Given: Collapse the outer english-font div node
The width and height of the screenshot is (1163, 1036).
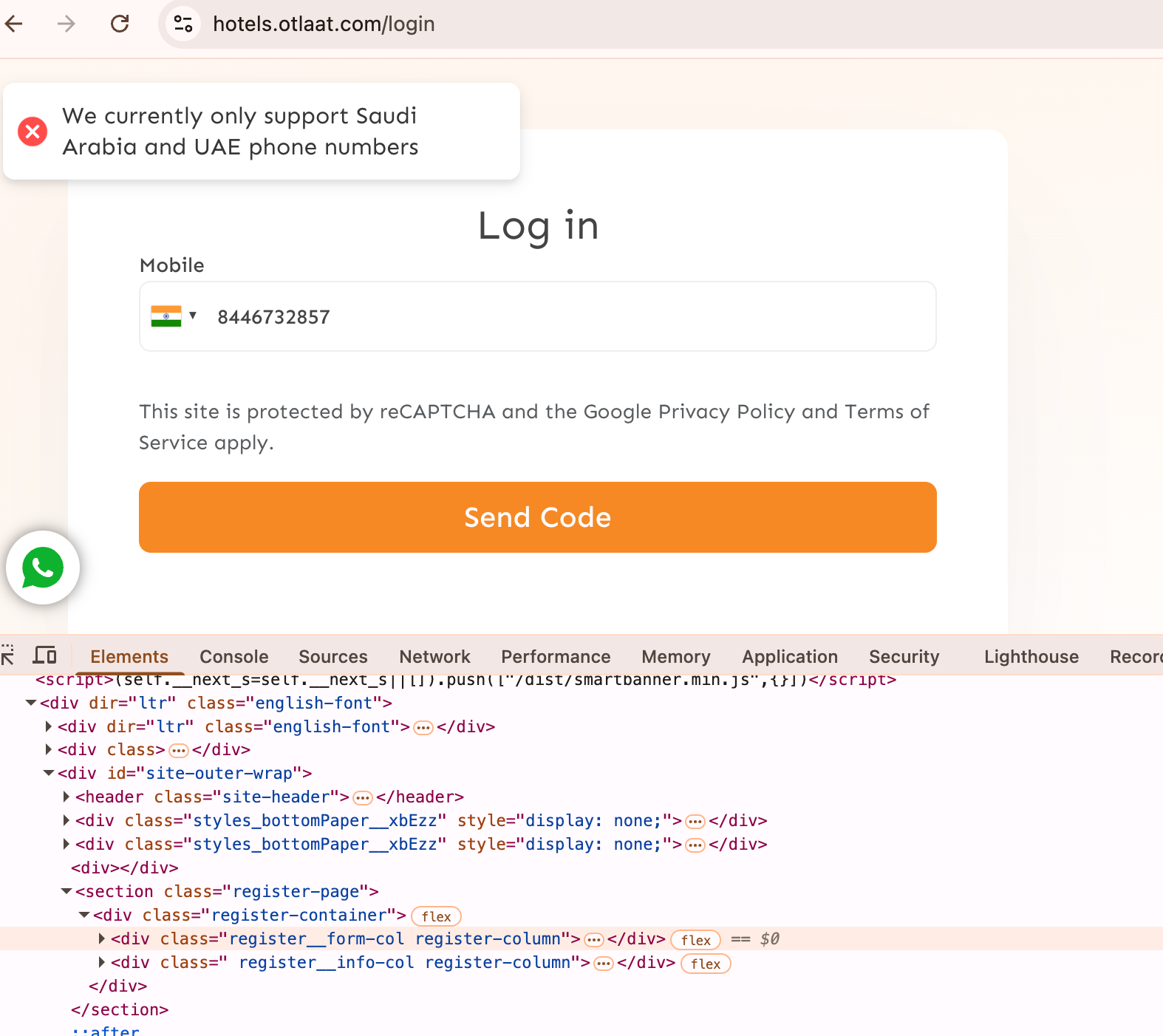Looking at the screenshot, I should (x=31, y=703).
